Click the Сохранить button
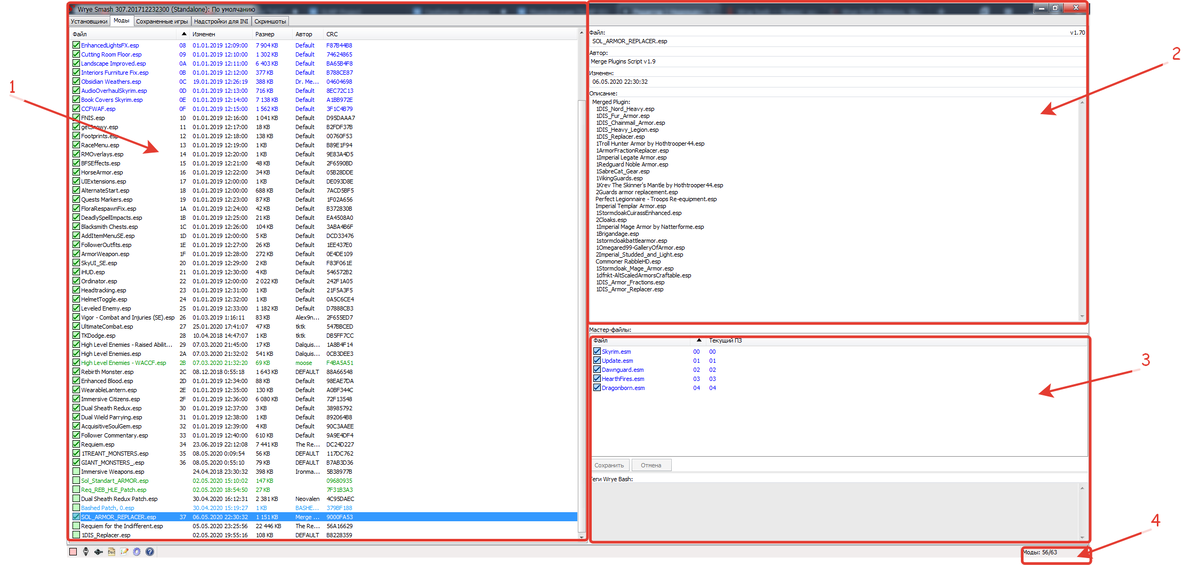Screen dimensions: 1200x565 tap(609, 465)
